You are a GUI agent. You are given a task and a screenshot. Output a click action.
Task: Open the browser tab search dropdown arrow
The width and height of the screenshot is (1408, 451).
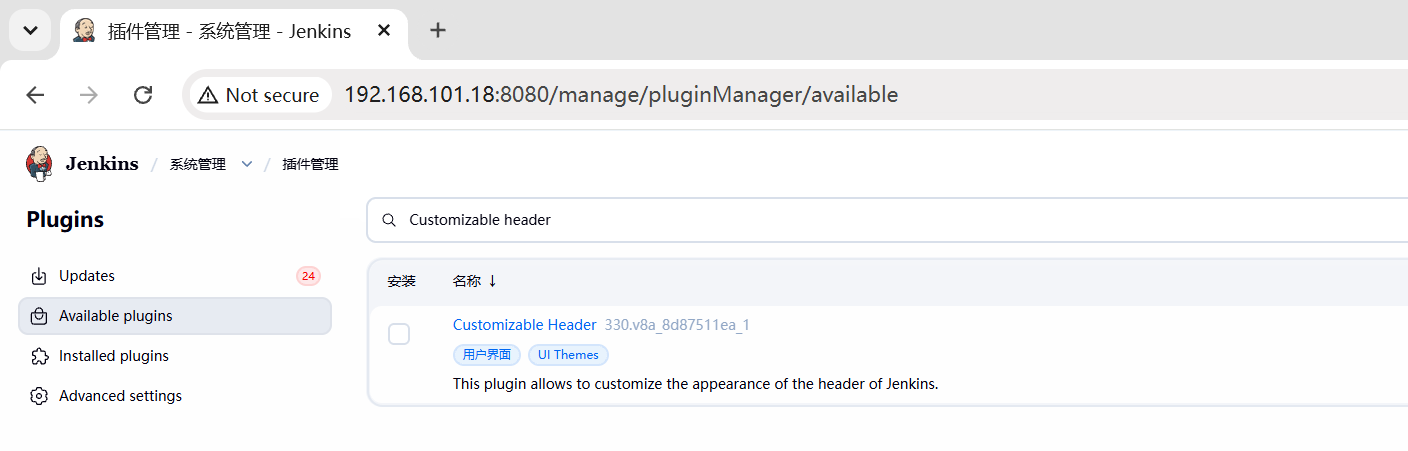pos(30,30)
